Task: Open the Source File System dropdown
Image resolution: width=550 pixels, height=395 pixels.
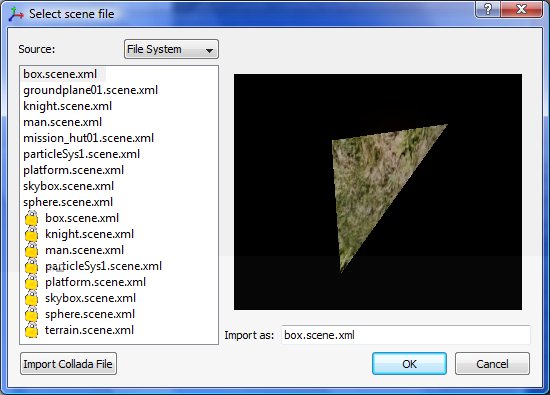Action: 171,49
